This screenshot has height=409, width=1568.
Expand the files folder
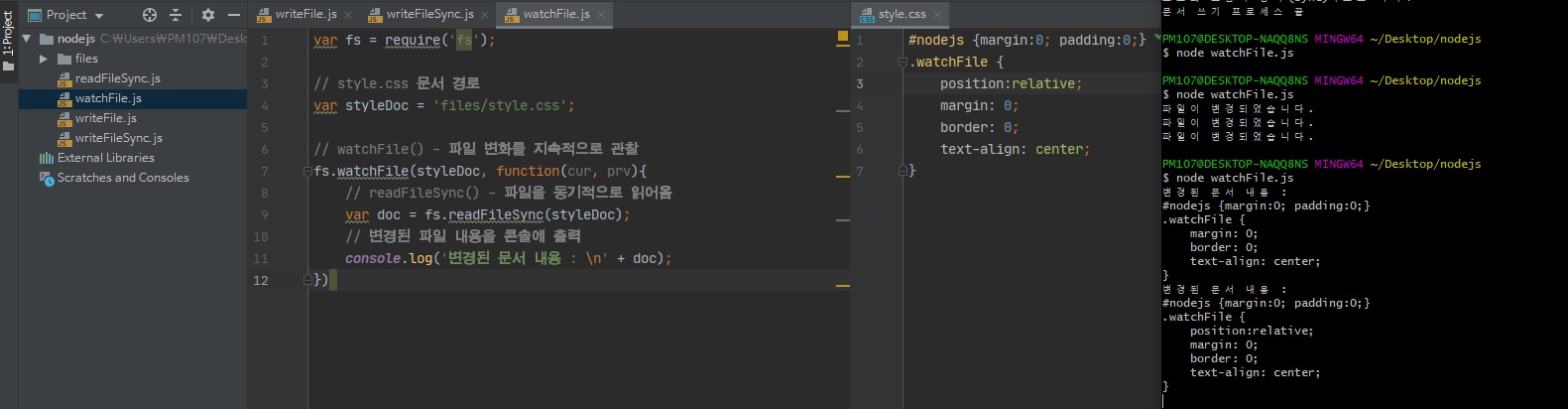[x=44, y=59]
